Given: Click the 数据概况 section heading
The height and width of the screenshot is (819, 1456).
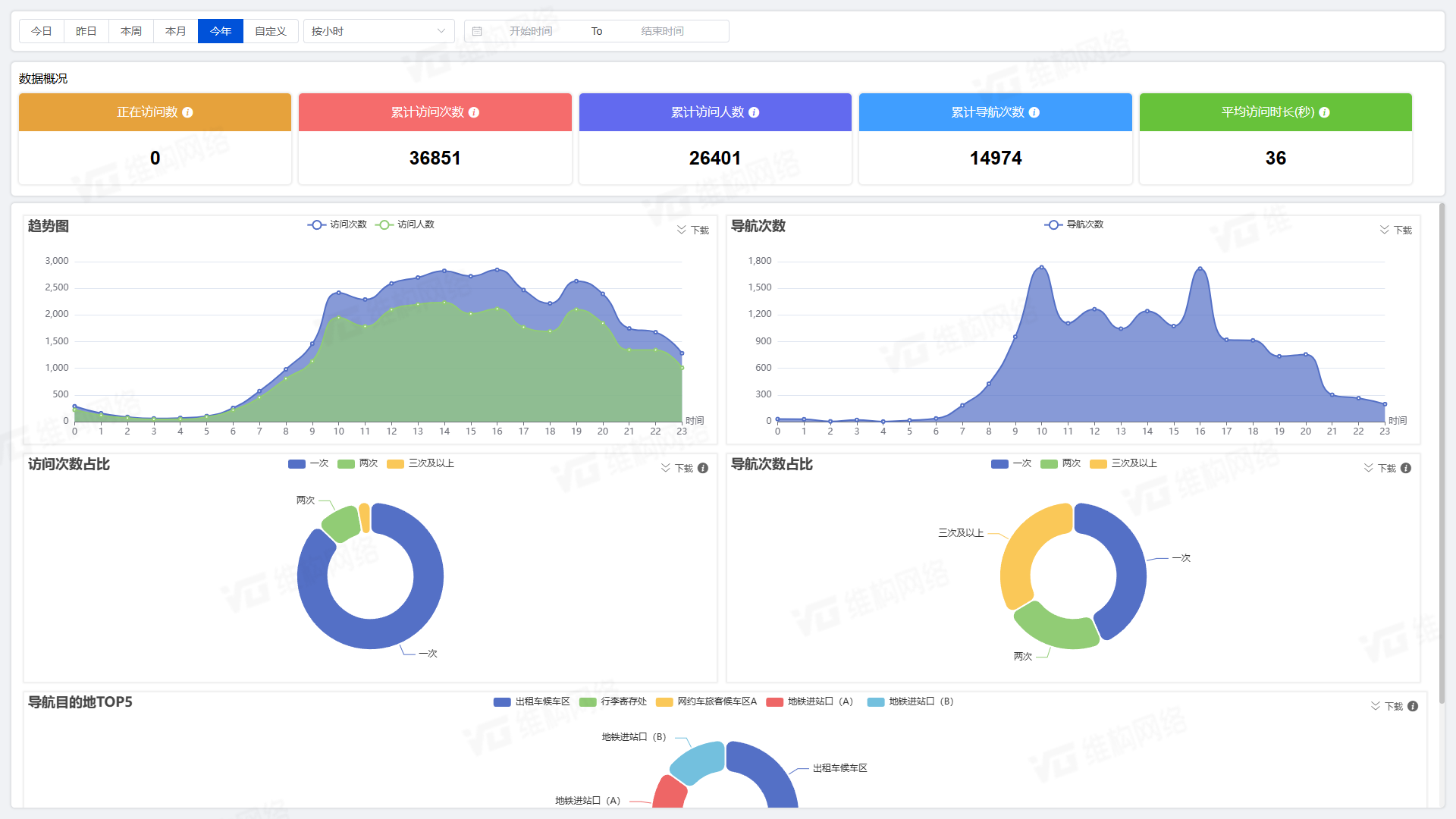Looking at the screenshot, I should coord(43,79).
